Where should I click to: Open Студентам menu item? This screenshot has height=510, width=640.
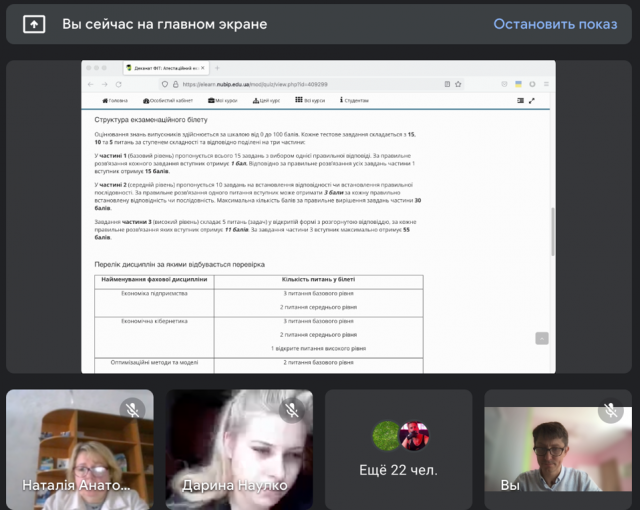click(x=354, y=100)
